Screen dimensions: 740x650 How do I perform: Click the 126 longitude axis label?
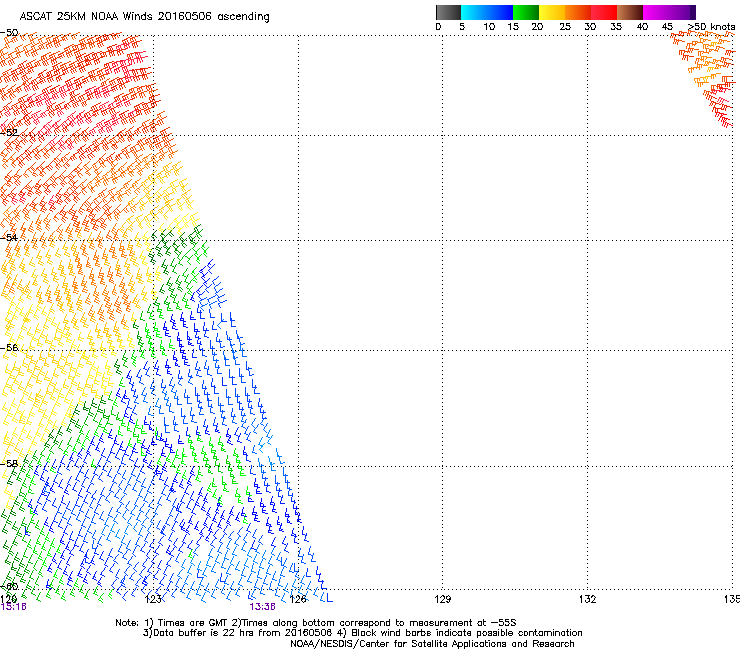pyautogui.click(x=298, y=599)
